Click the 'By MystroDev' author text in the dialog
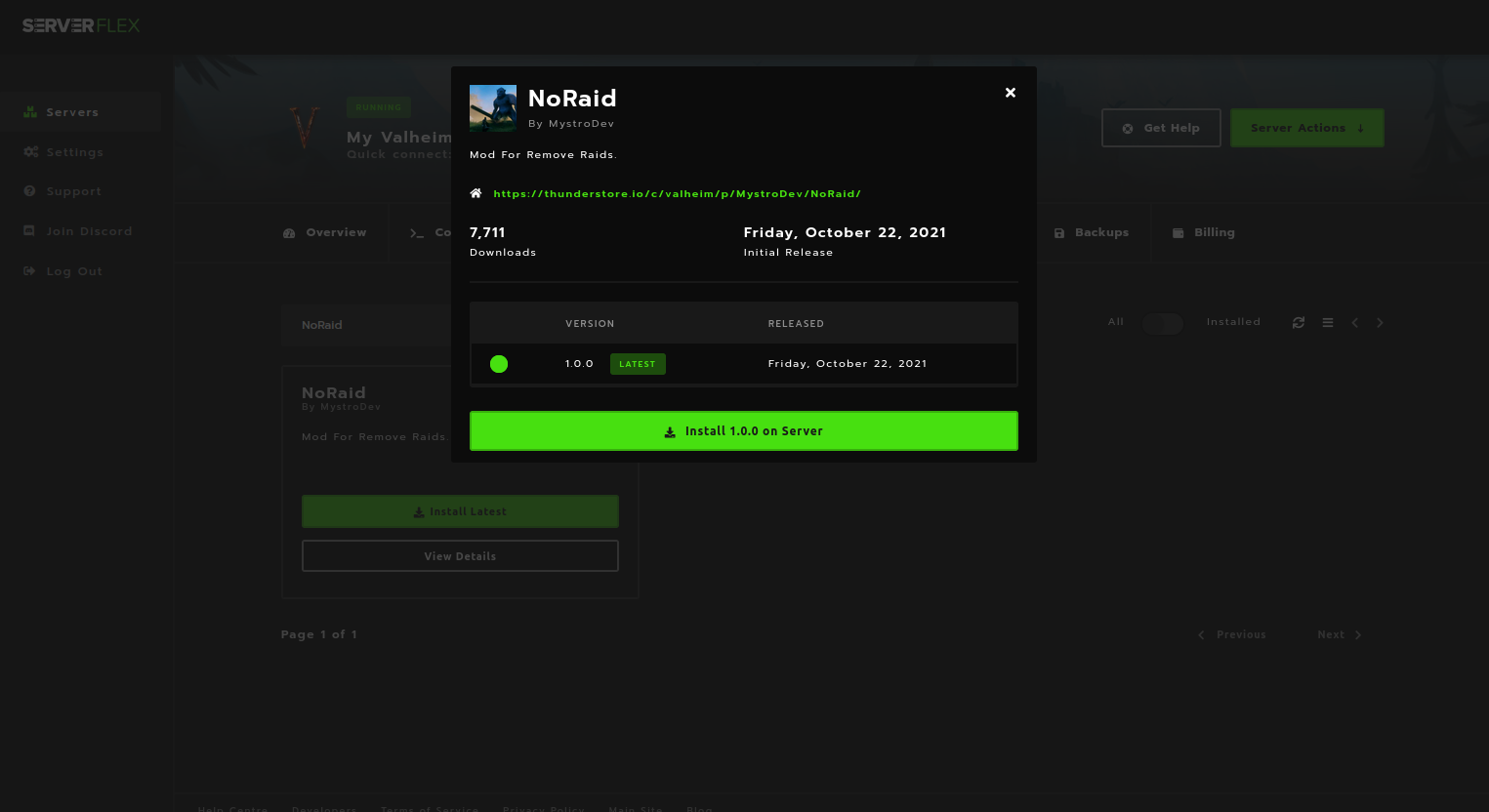 coord(571,124)
